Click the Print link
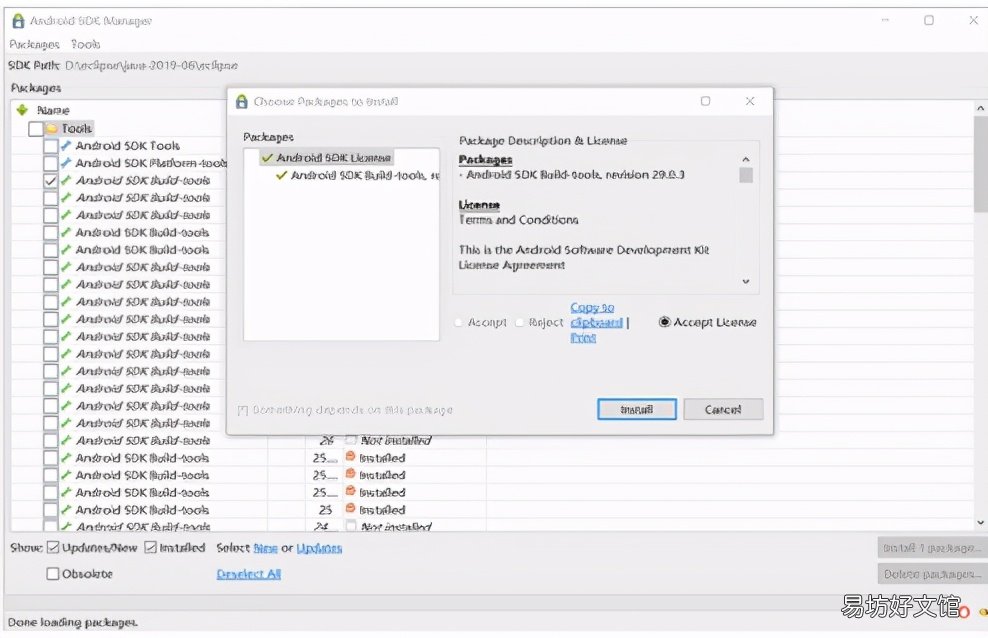Image resolution: width=988 pixels, height=638 pixels. [583, 338]
